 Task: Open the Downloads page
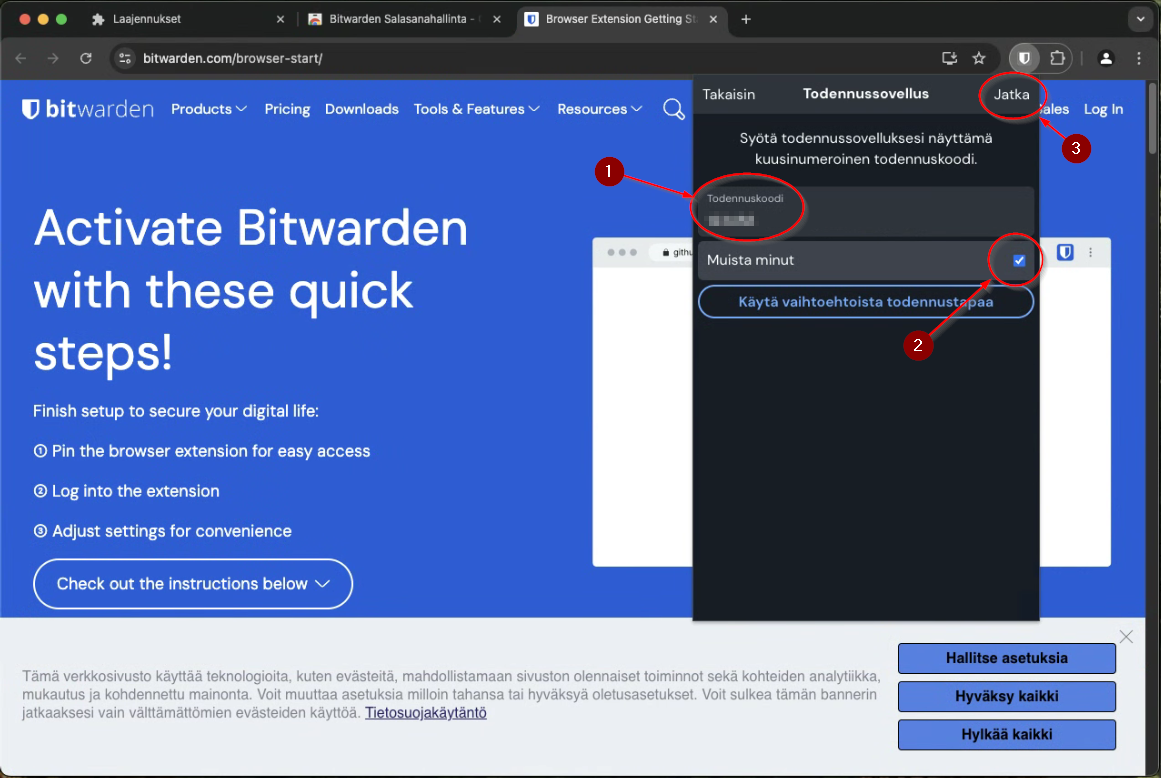tap(361, 110)
